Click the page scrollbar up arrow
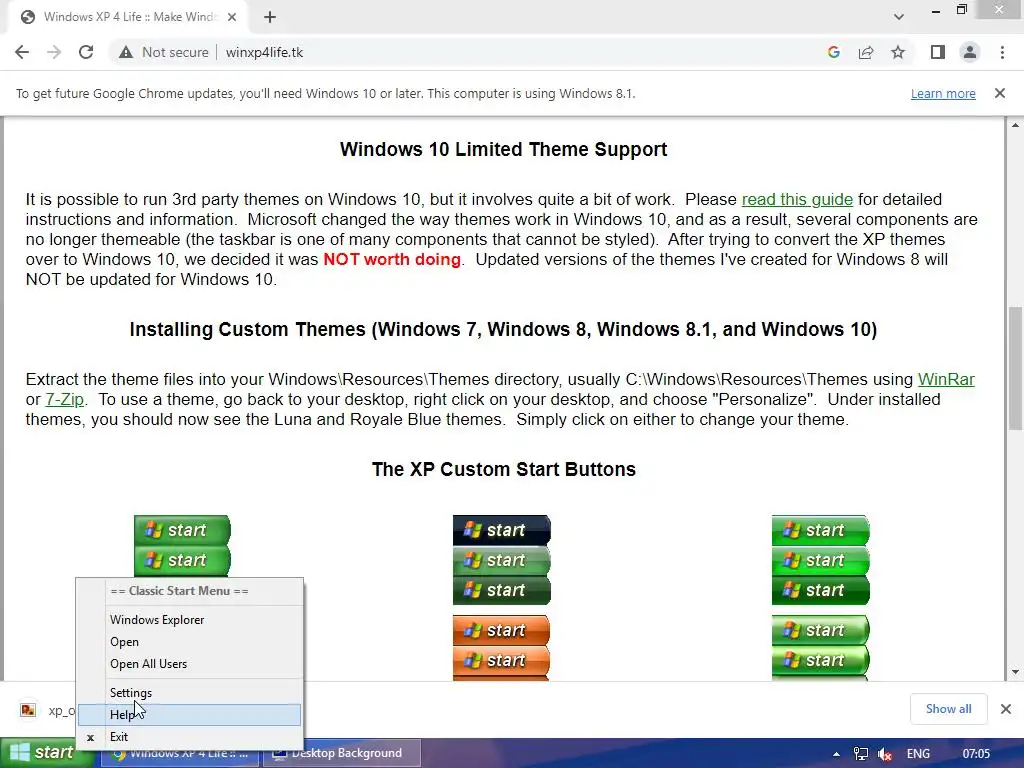The width and height of the screenshot is (1024, 768). click(1015, 125)
